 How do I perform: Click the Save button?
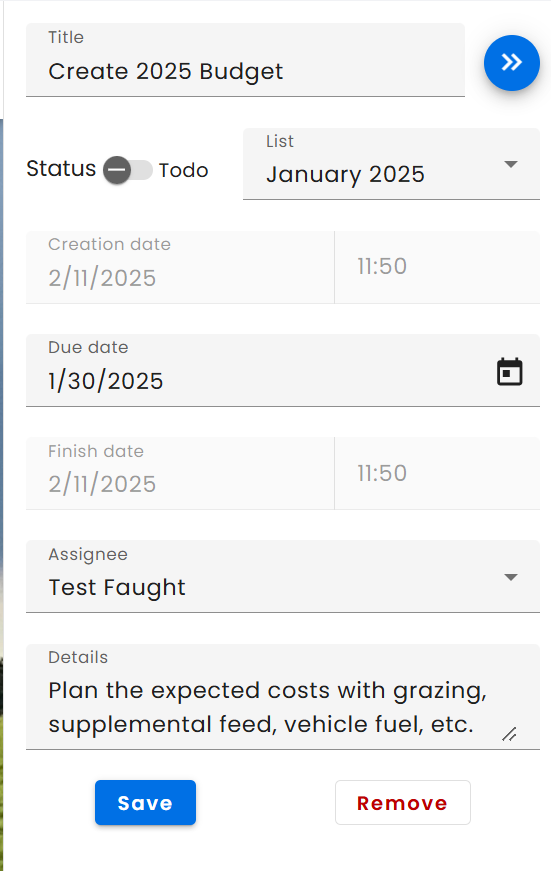point(146,803)
